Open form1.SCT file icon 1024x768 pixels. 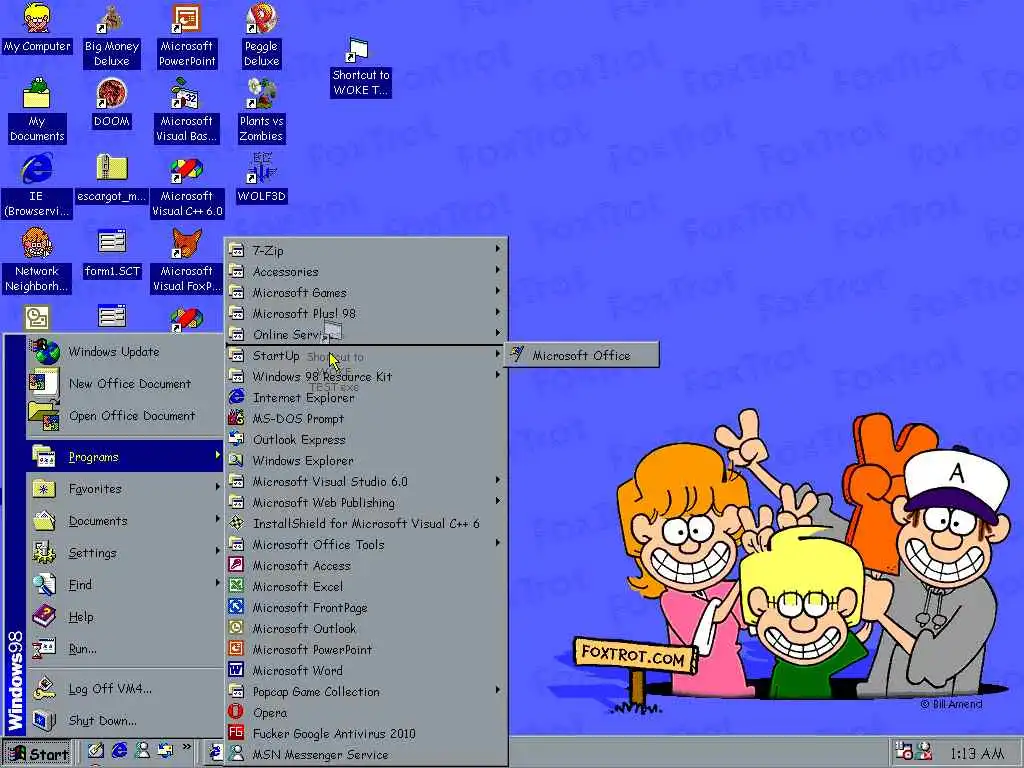112,253
